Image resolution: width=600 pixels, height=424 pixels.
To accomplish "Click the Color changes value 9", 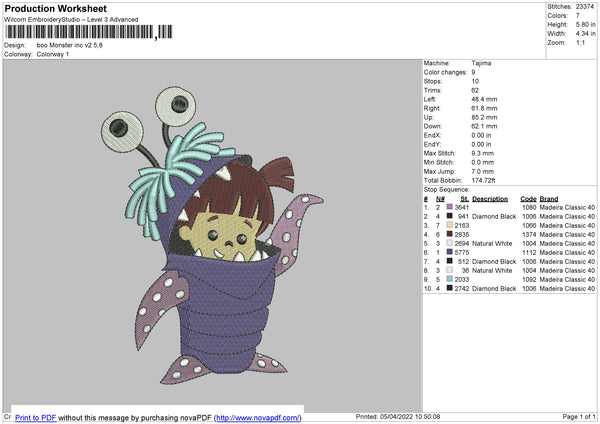I will [473, 72].
